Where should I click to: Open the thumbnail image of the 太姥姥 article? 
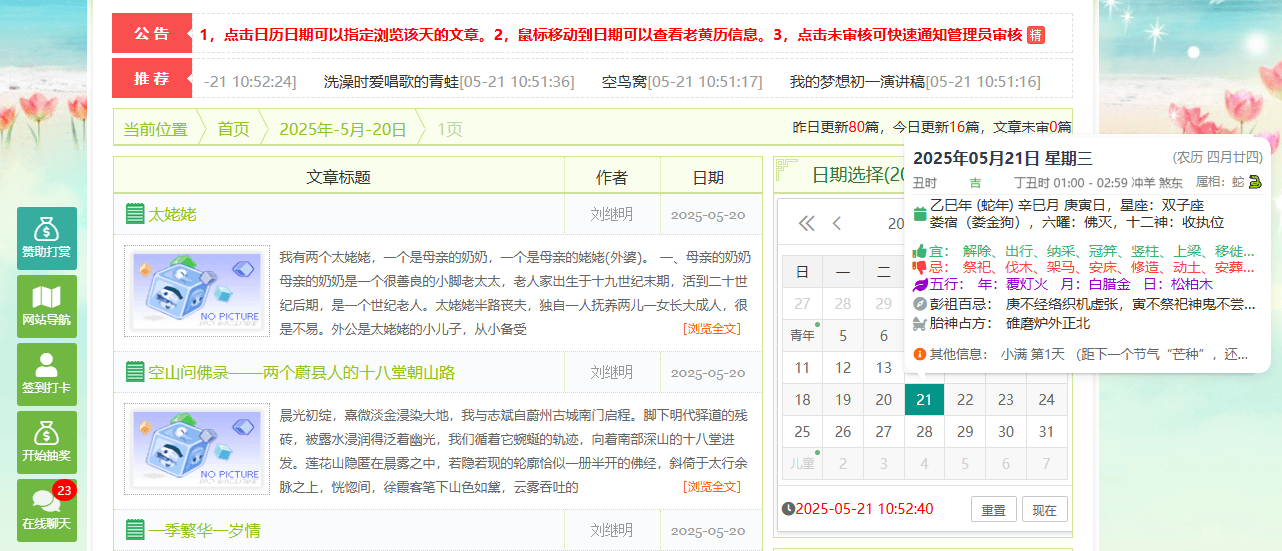pyautogui.click(x=197, y=290)
